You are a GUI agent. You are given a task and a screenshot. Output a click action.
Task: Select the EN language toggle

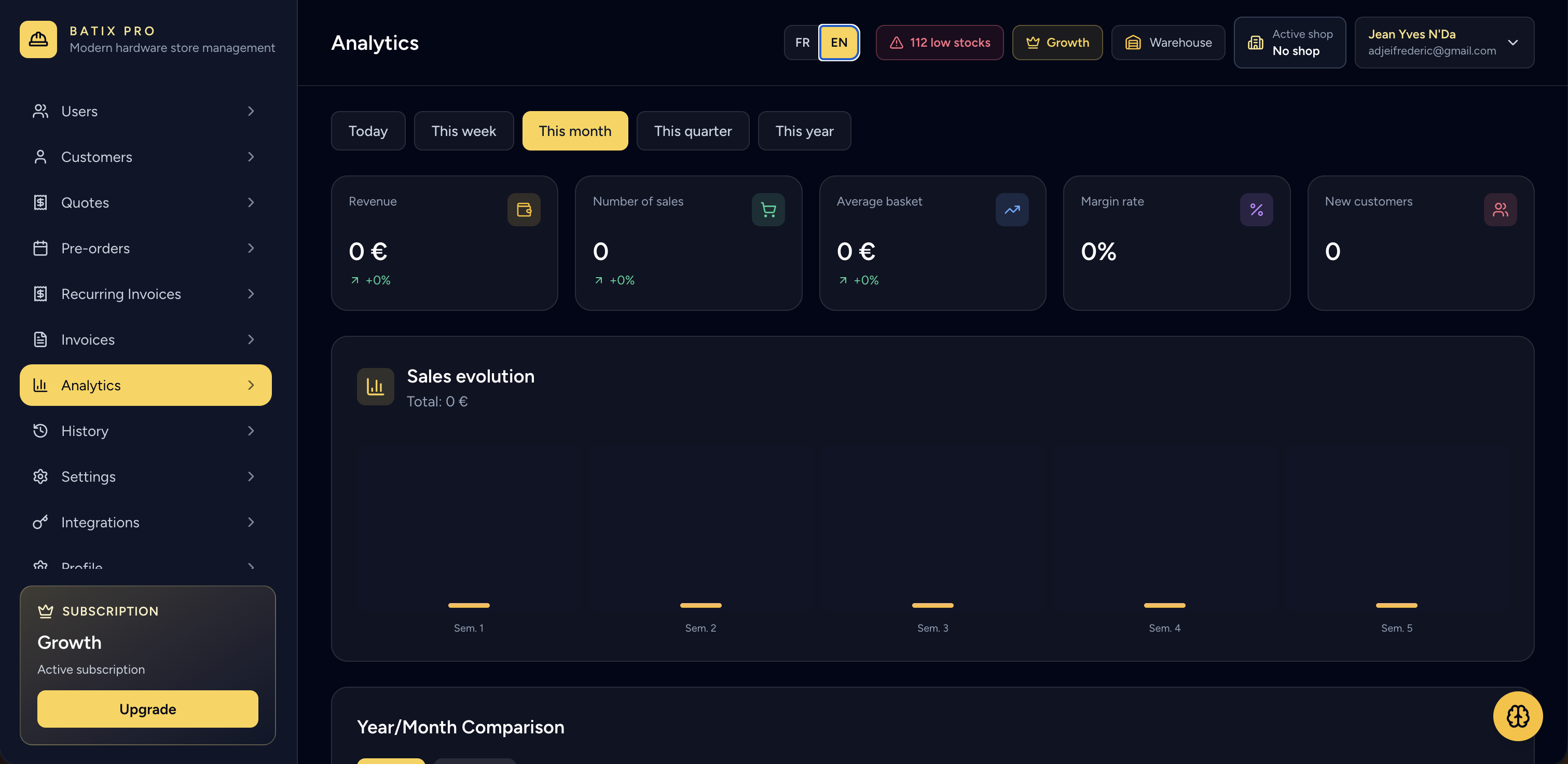click(839, 42)
